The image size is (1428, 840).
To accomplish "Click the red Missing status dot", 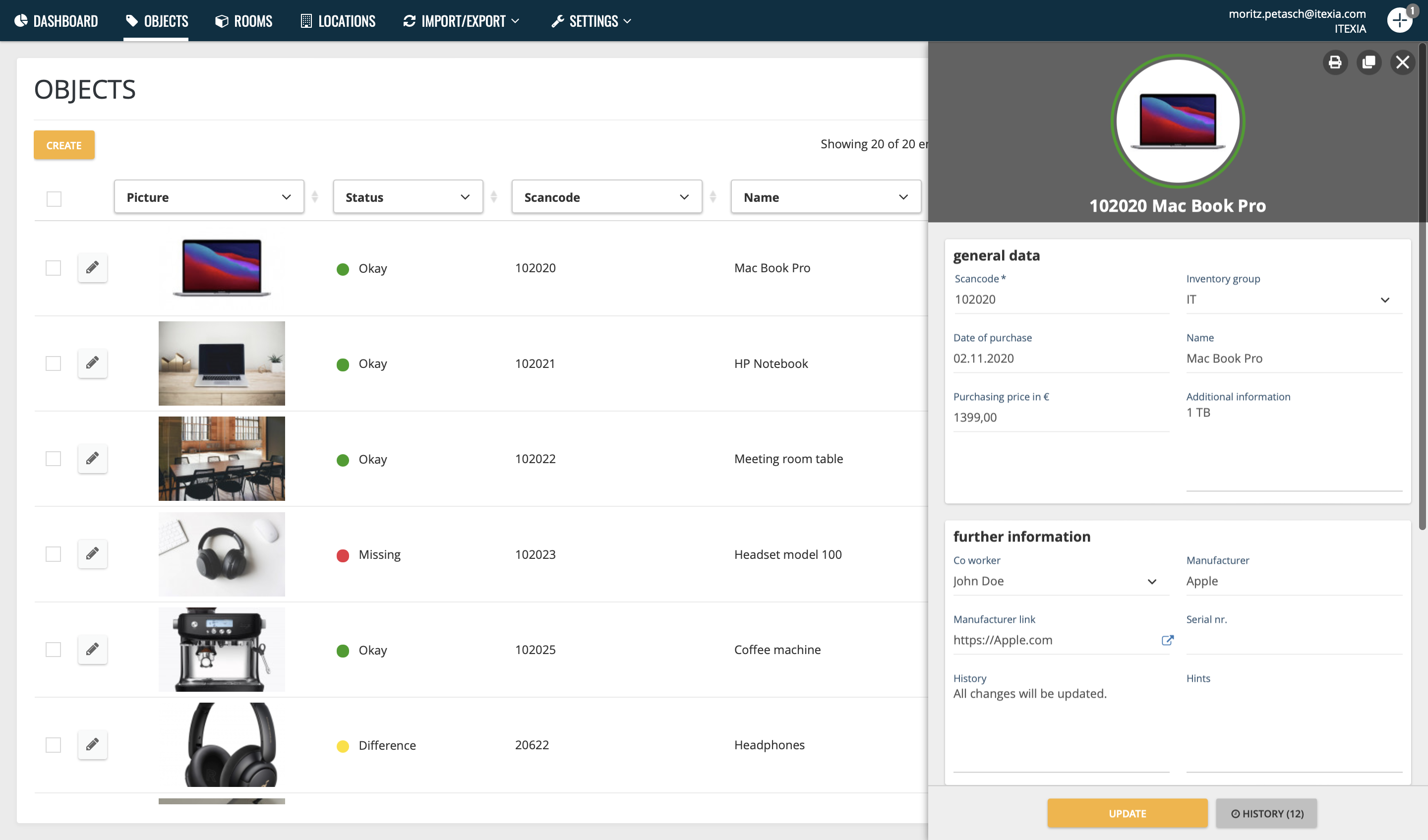I will click(342, 555).
